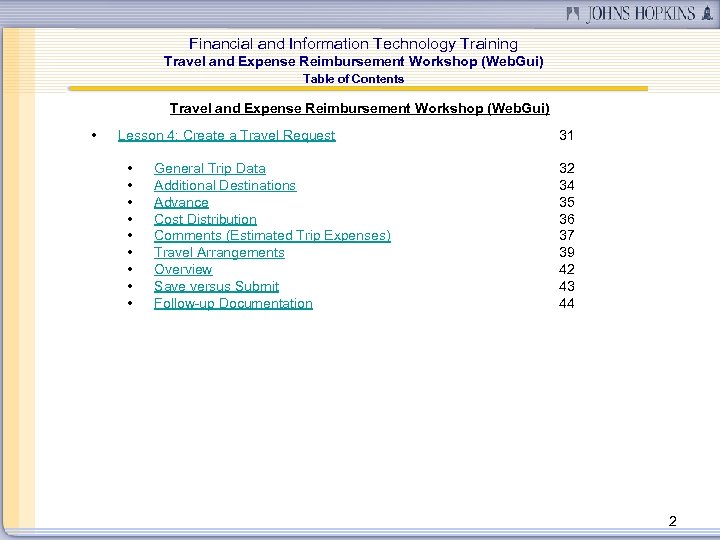Viewport: 720px width, 540px height.
Task: Click the Table of Contents heading
Action: (x=353, y=79)
